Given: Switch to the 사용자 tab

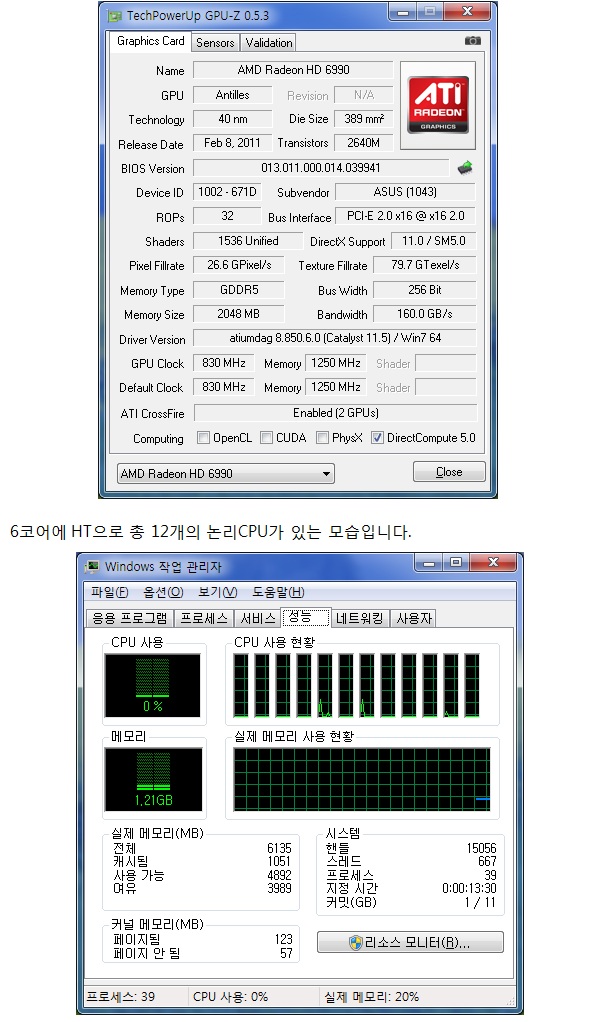Looking at the screenshot, I should pos(414,618).
